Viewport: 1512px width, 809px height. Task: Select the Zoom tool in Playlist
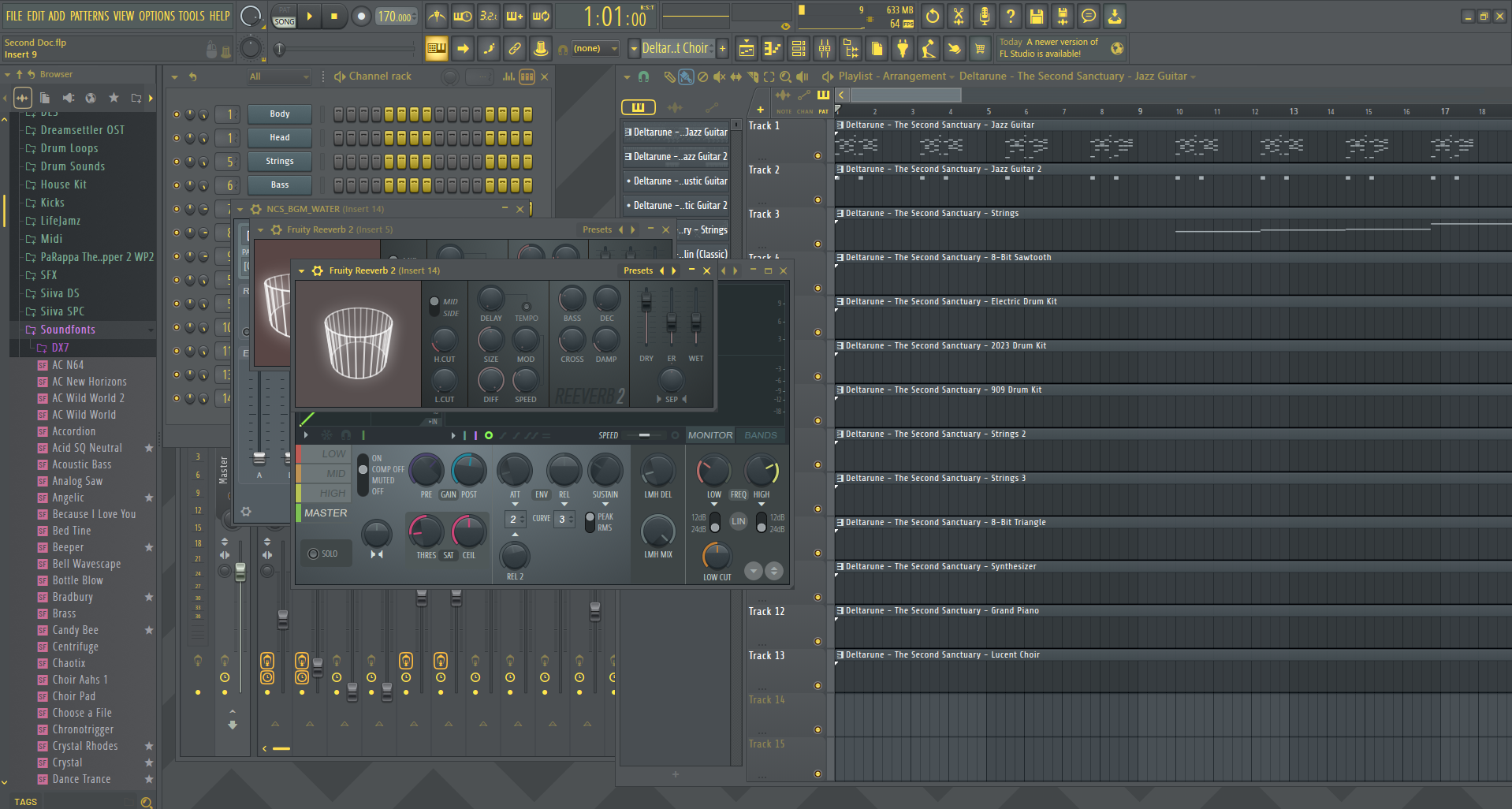point(785,76)
